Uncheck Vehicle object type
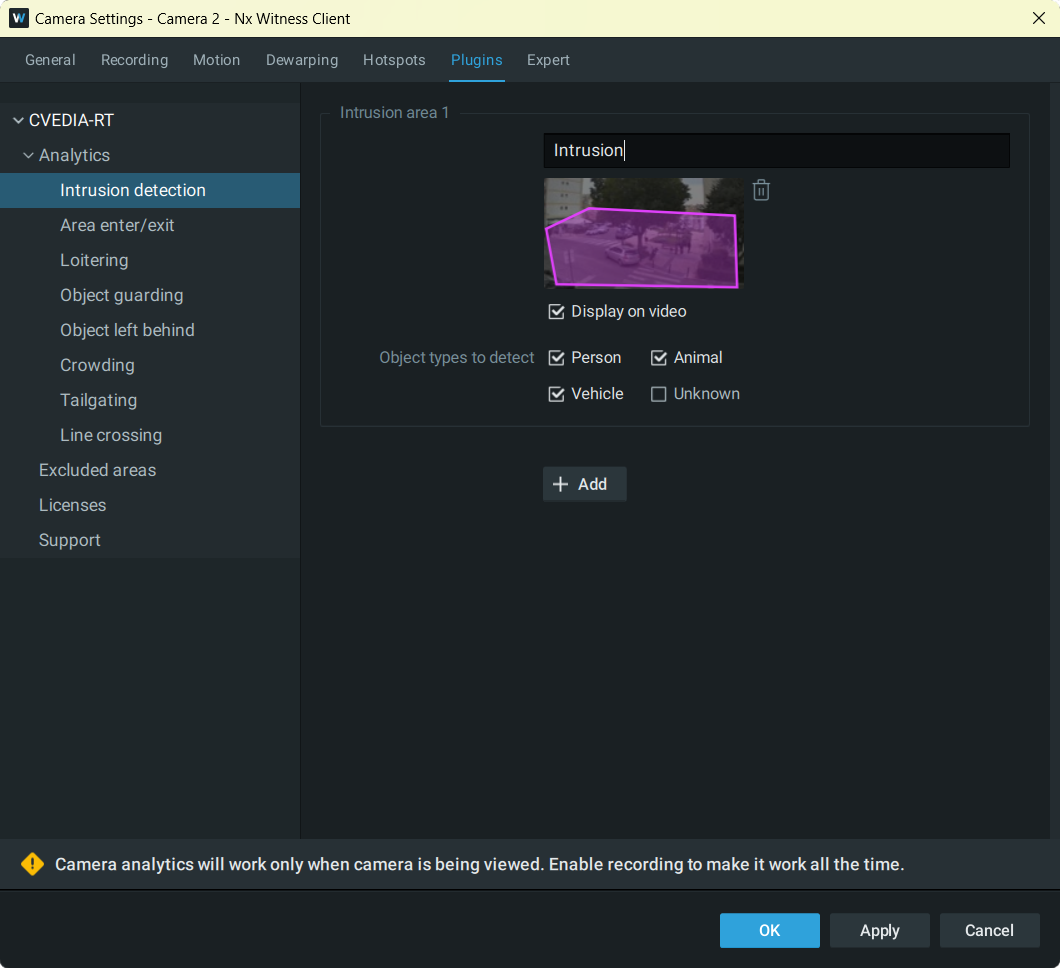The image size is (1060, 968). (x=556, y=394)
